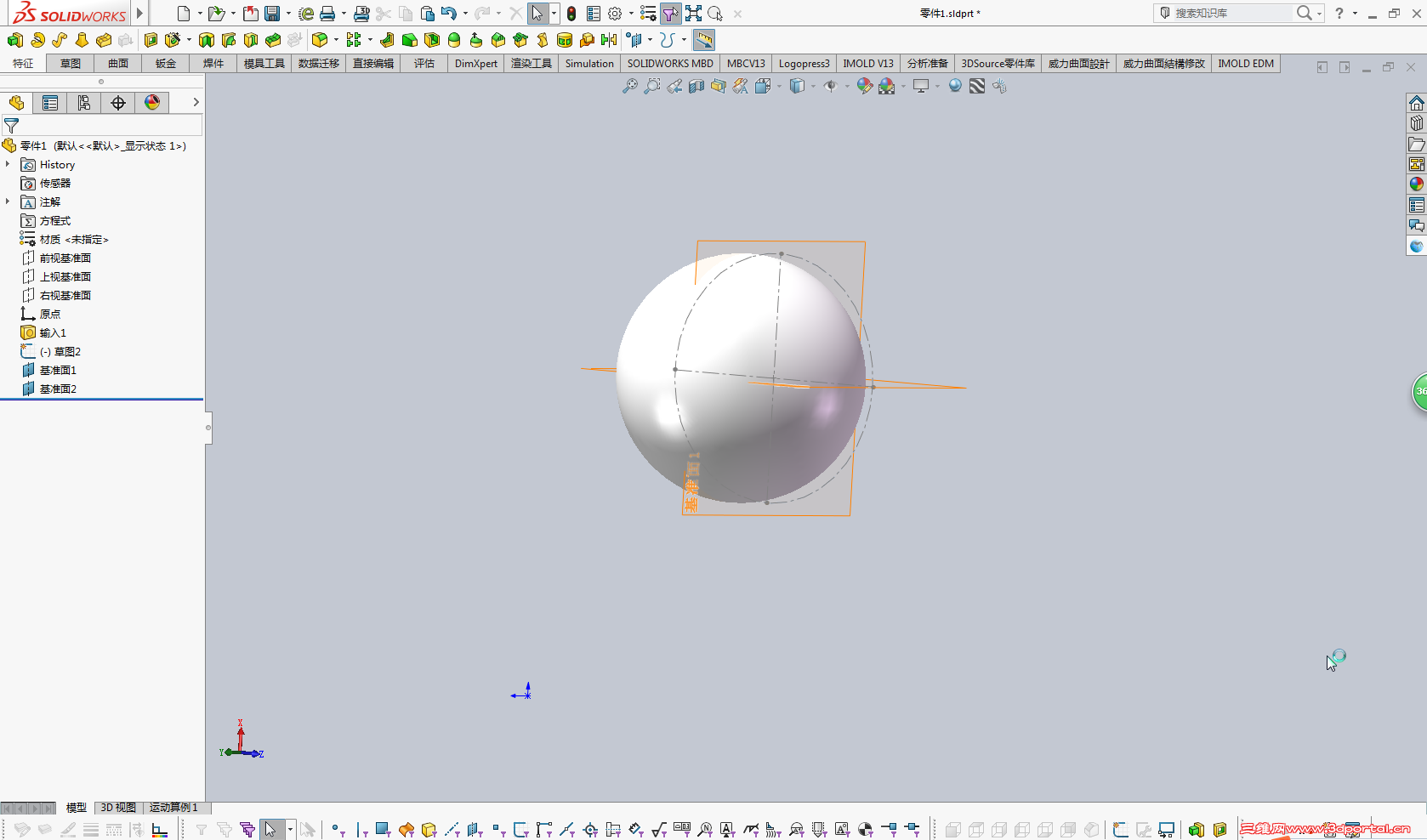Screen dimensions: 1427x840
Task: Click the 搜索知识库 search field
Action: [1231, 14]
